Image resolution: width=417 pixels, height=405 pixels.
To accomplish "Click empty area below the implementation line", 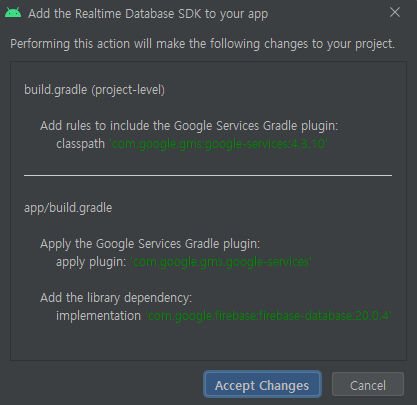I will click(208, 342).
